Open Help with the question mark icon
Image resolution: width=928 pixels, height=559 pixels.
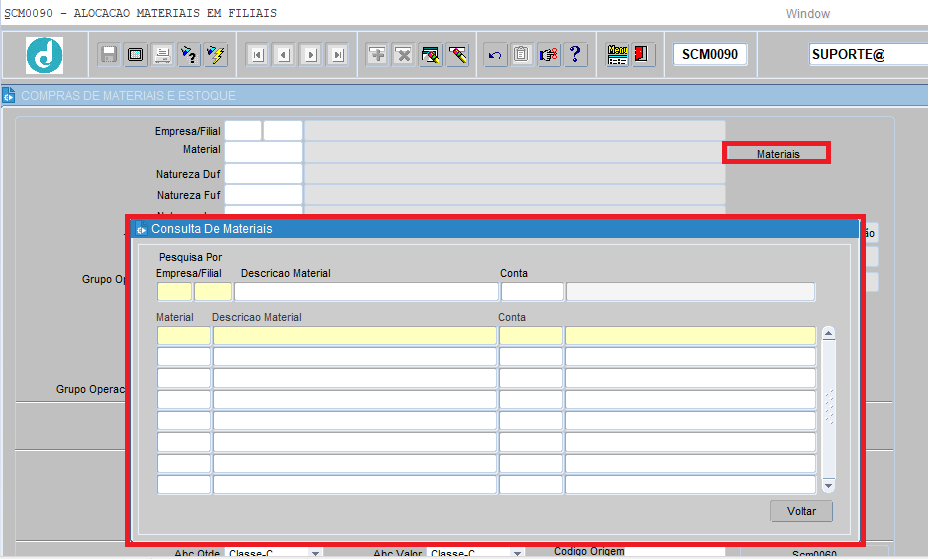point(575,55)
